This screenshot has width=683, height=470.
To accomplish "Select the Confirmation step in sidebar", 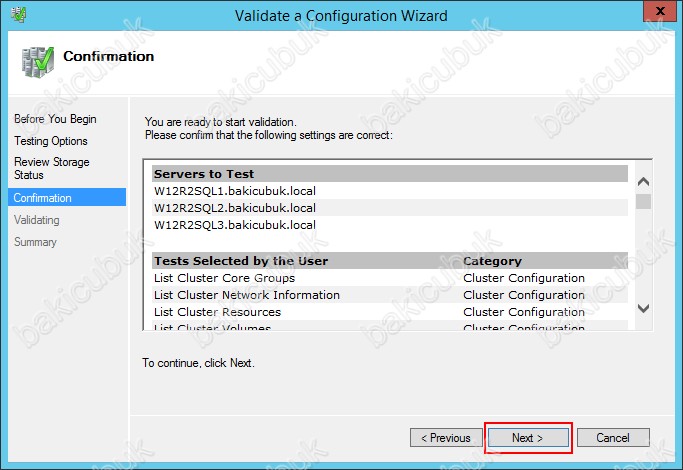I will 43,198.
